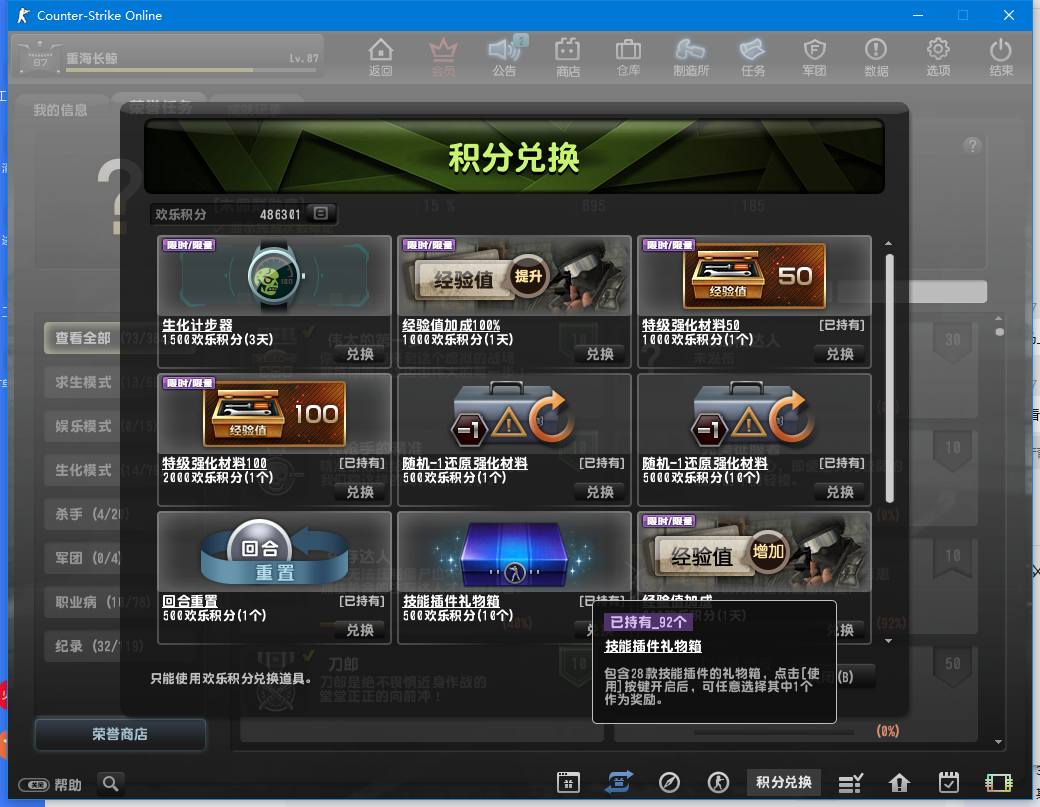The width and height of the screenshot is (1040, 807).
Task: Click the exchange list scroll-down arrow
Action: 888,641
